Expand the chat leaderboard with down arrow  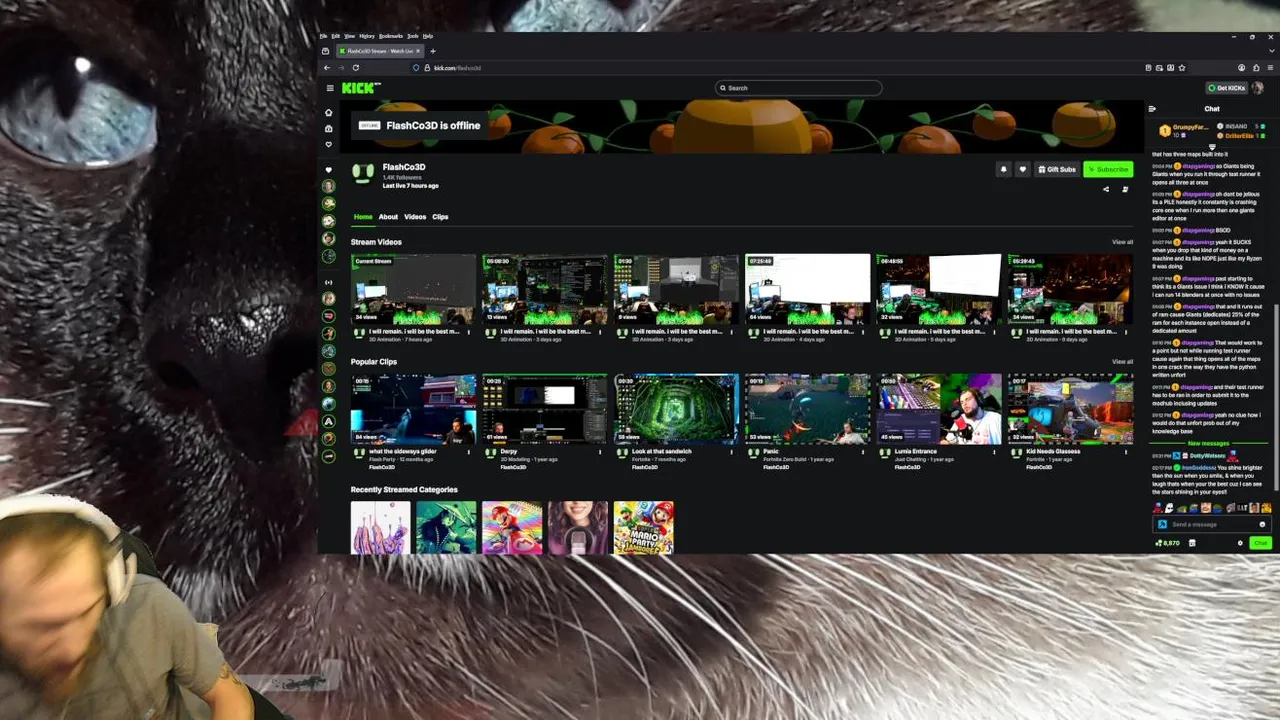1212,146
